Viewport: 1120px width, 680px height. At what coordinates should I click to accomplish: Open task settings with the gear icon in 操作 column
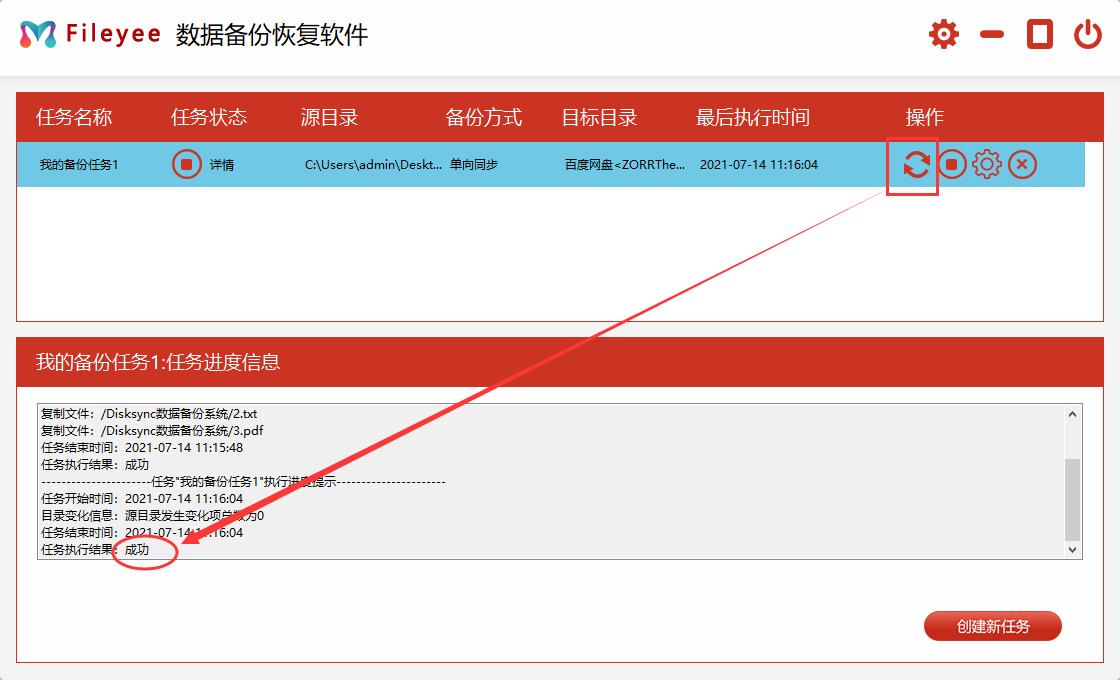pyautogui.click(x=987, y=164)
